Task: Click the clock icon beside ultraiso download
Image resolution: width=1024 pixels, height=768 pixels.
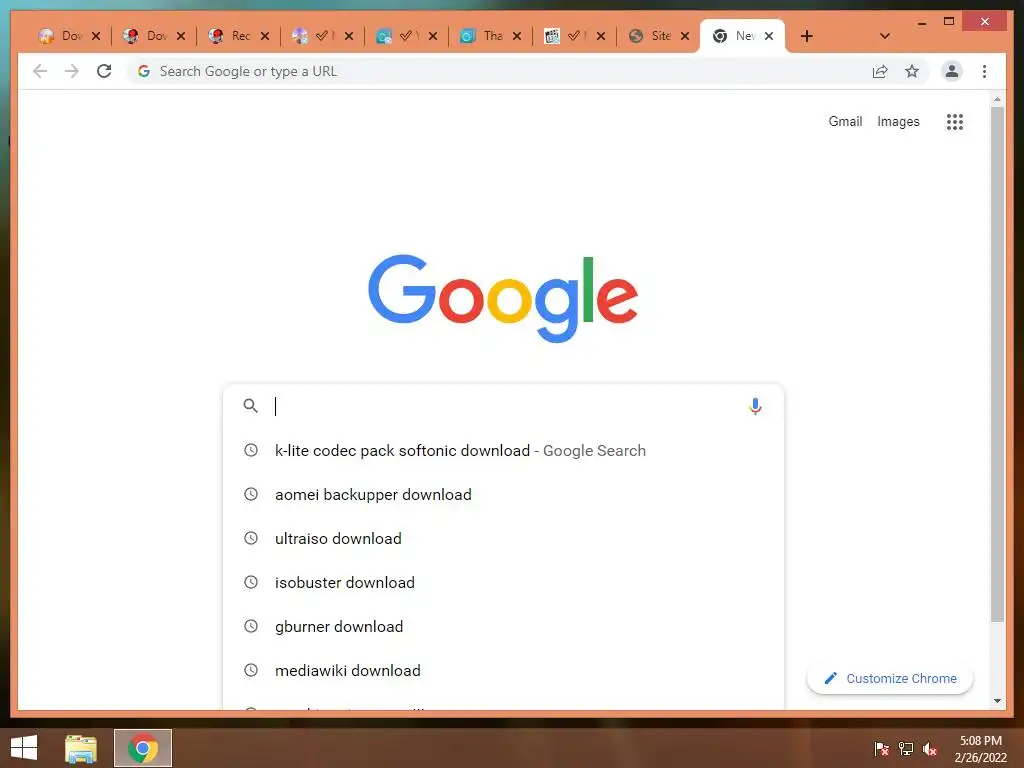Action: (251, 538)
